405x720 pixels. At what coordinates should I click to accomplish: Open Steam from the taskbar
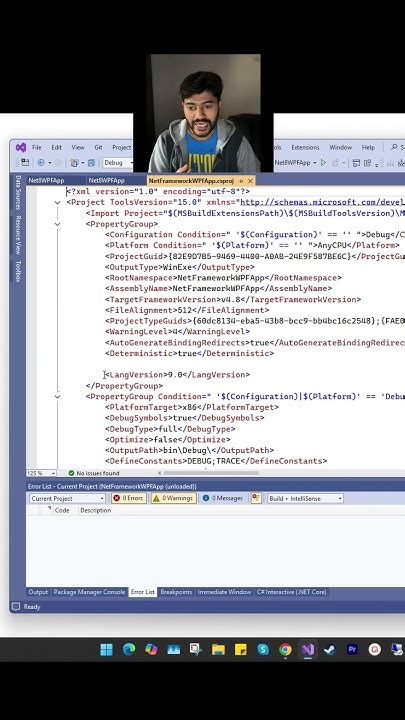point(329,649)
